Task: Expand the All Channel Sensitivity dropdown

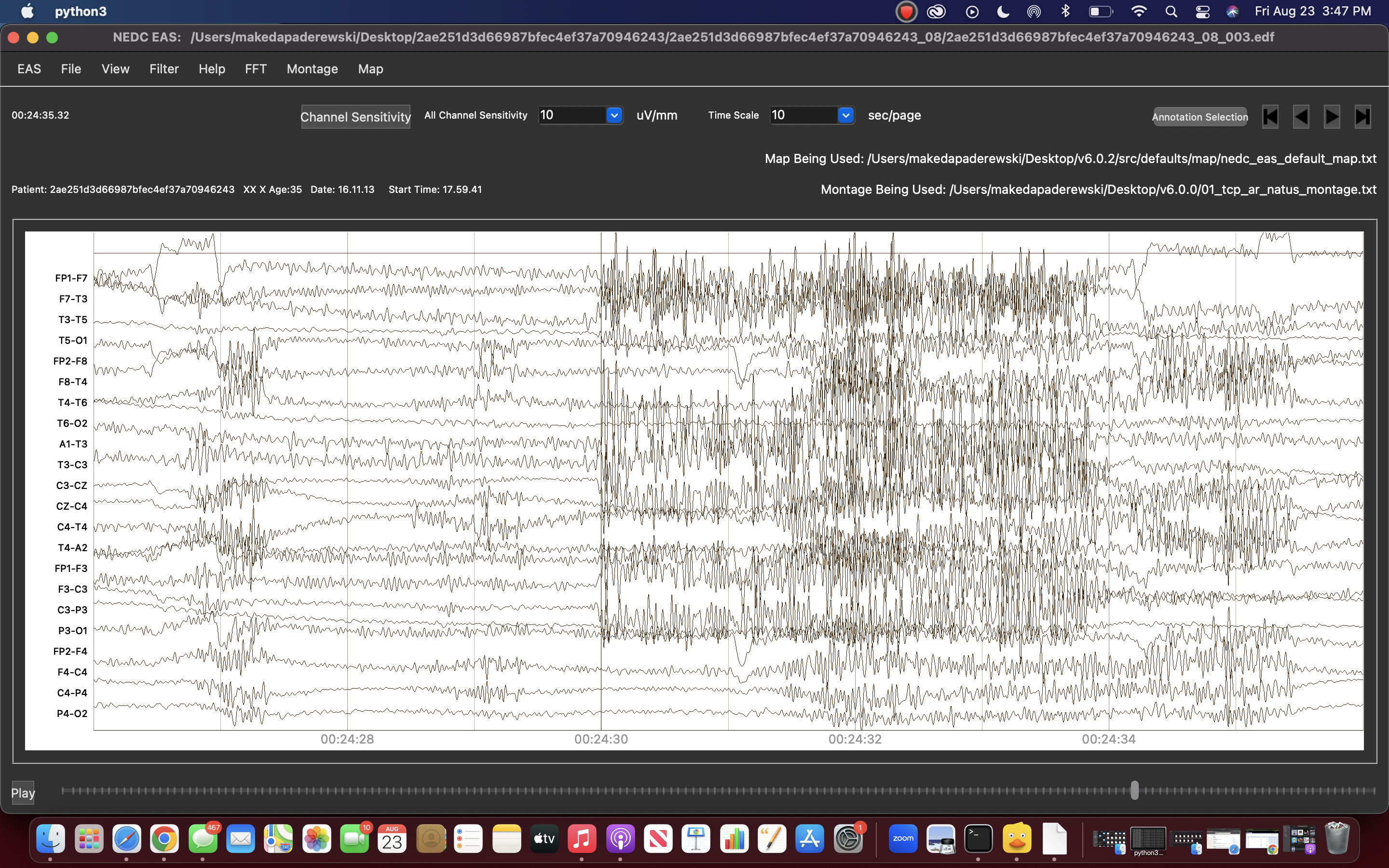Action: pyautogui.click(x=614, y=115)
